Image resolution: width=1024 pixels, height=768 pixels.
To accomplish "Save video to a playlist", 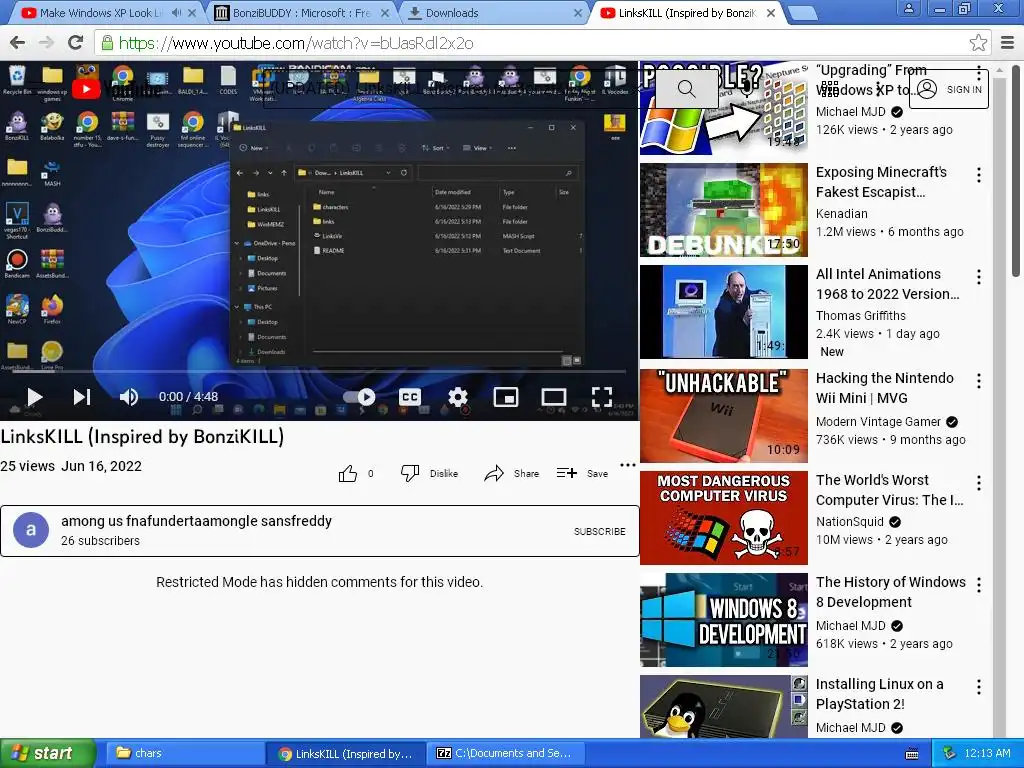I will pos(582,473).
